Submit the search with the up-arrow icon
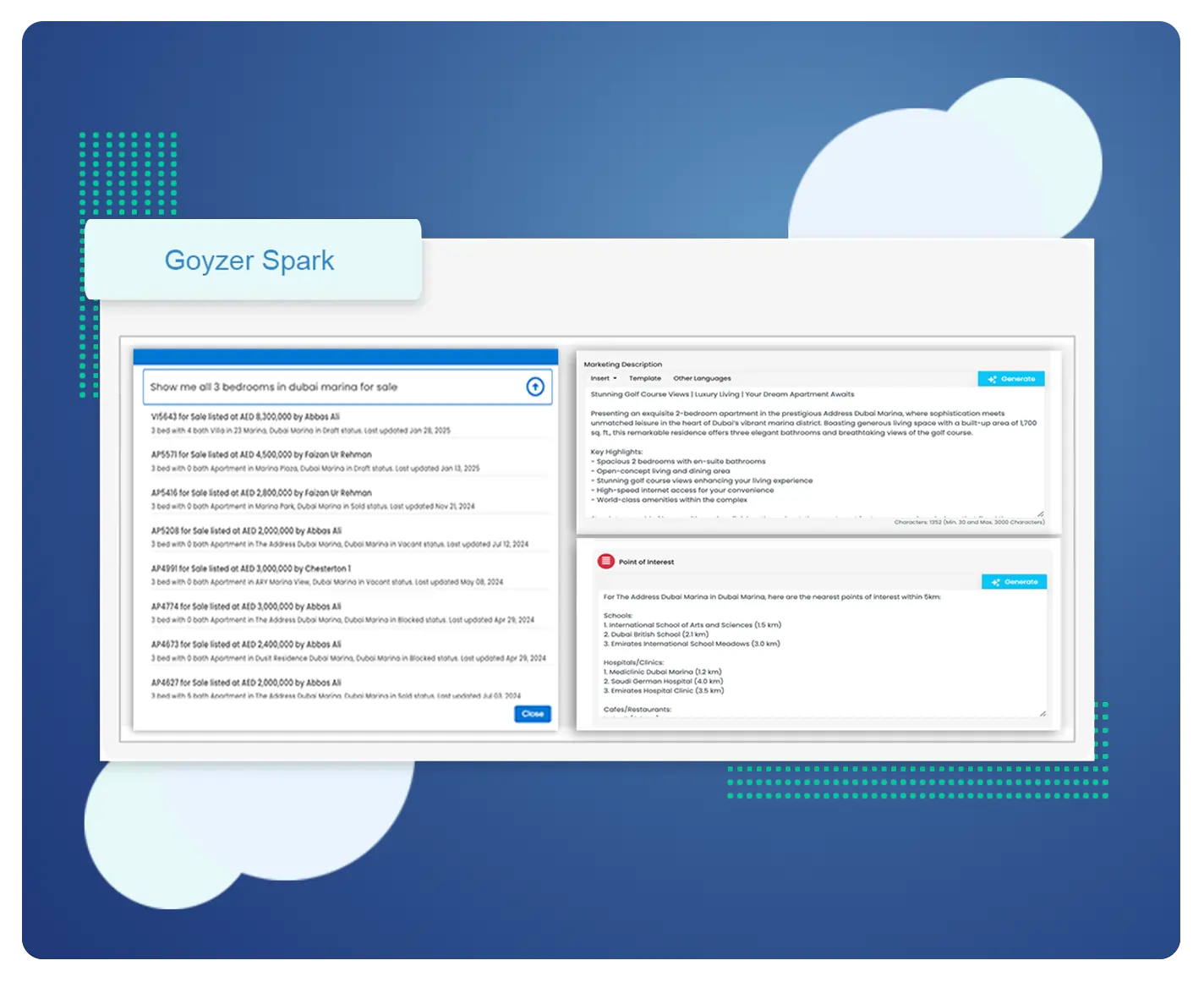This screenshot has height=988, width=1204. pos(534,387)
